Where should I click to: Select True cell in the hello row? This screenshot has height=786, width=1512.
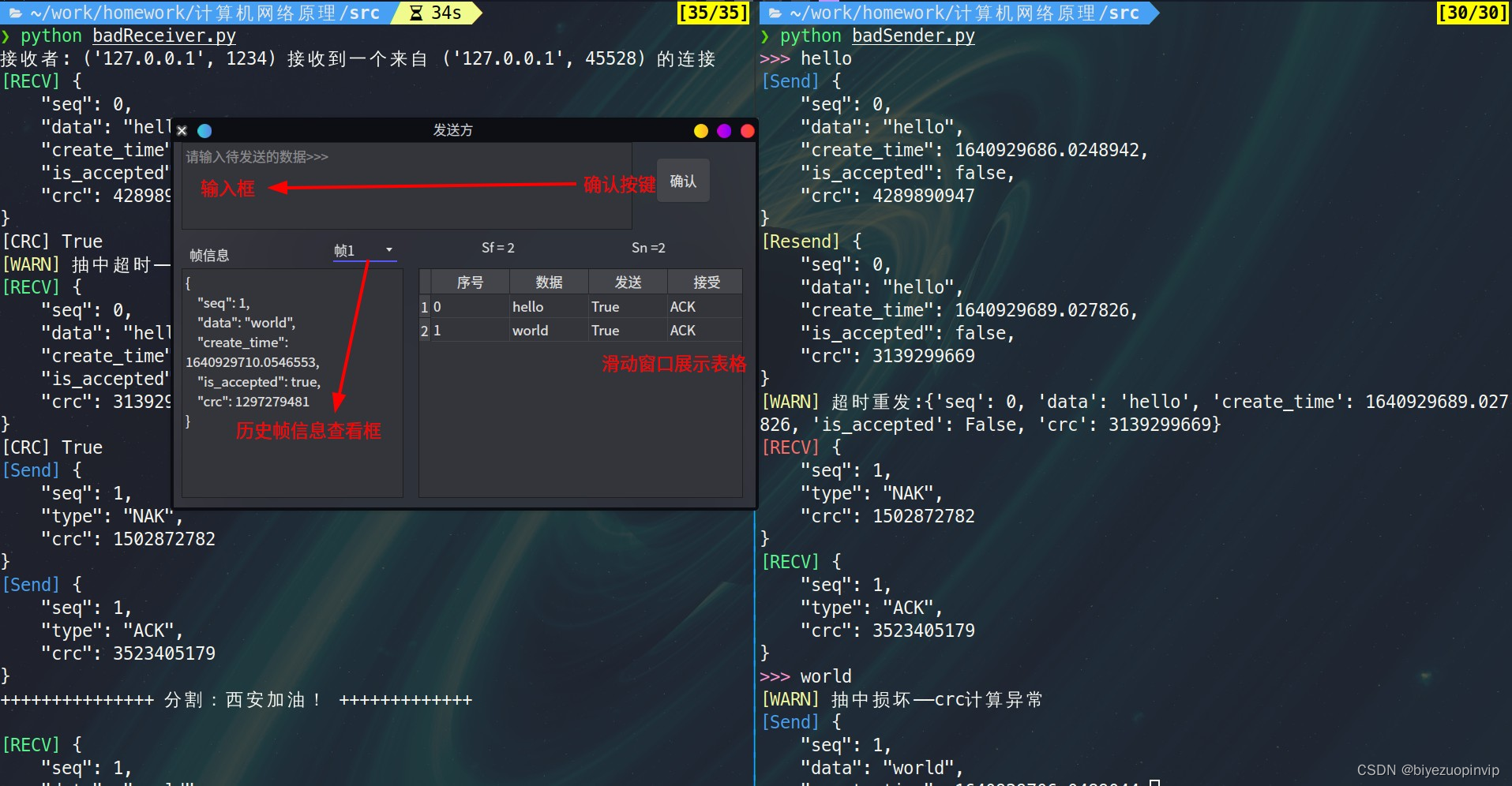(628, 307)
